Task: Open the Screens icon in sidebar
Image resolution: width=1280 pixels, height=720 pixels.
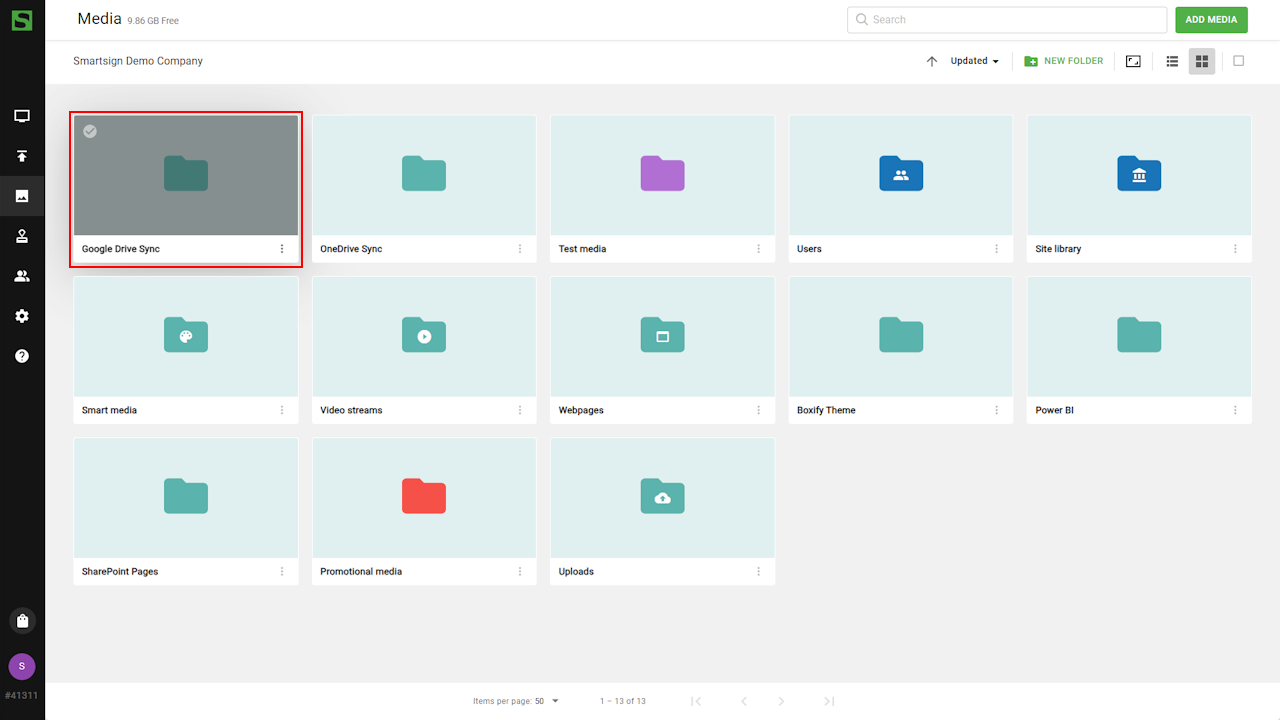Action: tap(22, 116)
